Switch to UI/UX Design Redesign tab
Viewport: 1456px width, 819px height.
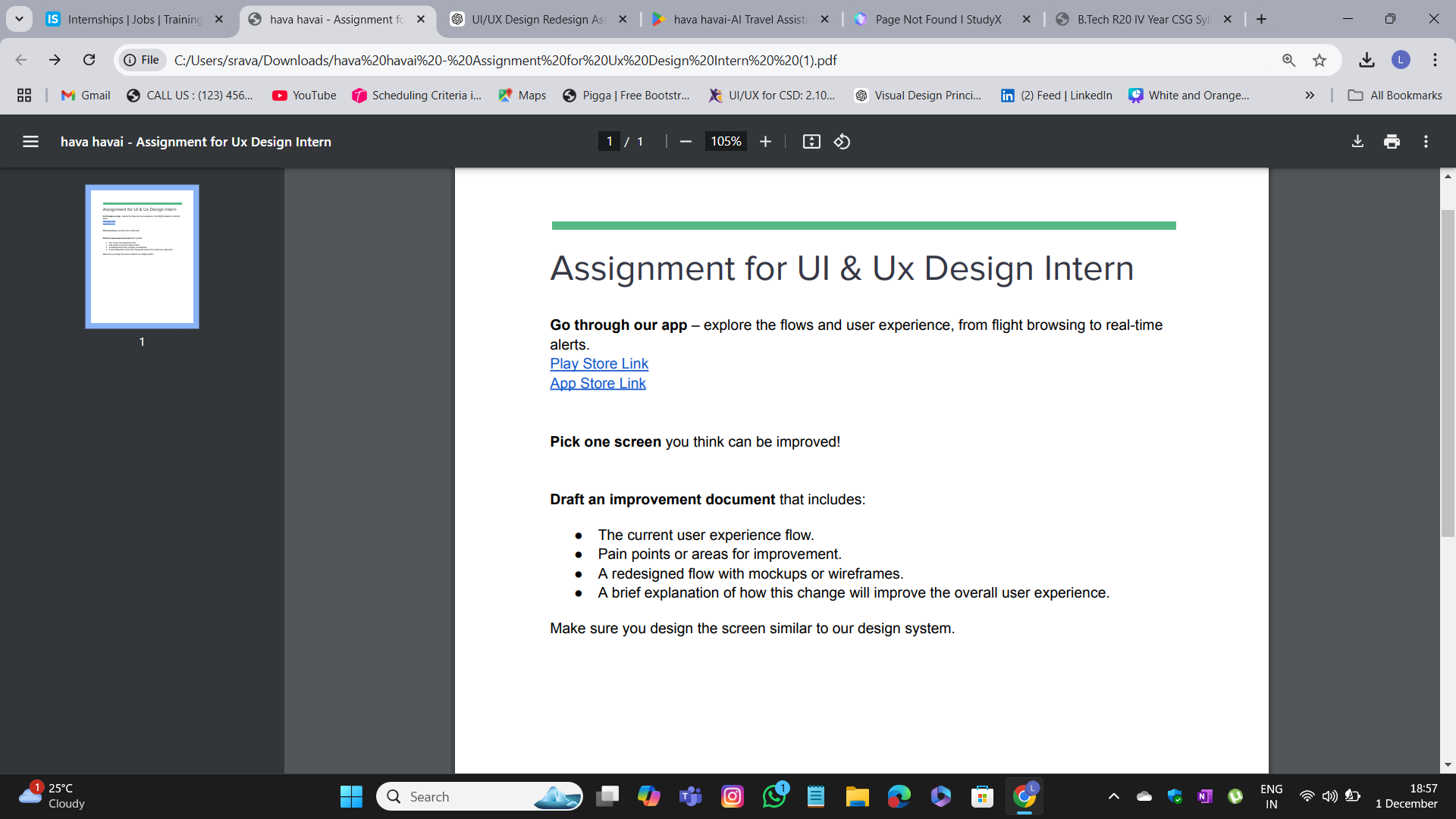538,19
